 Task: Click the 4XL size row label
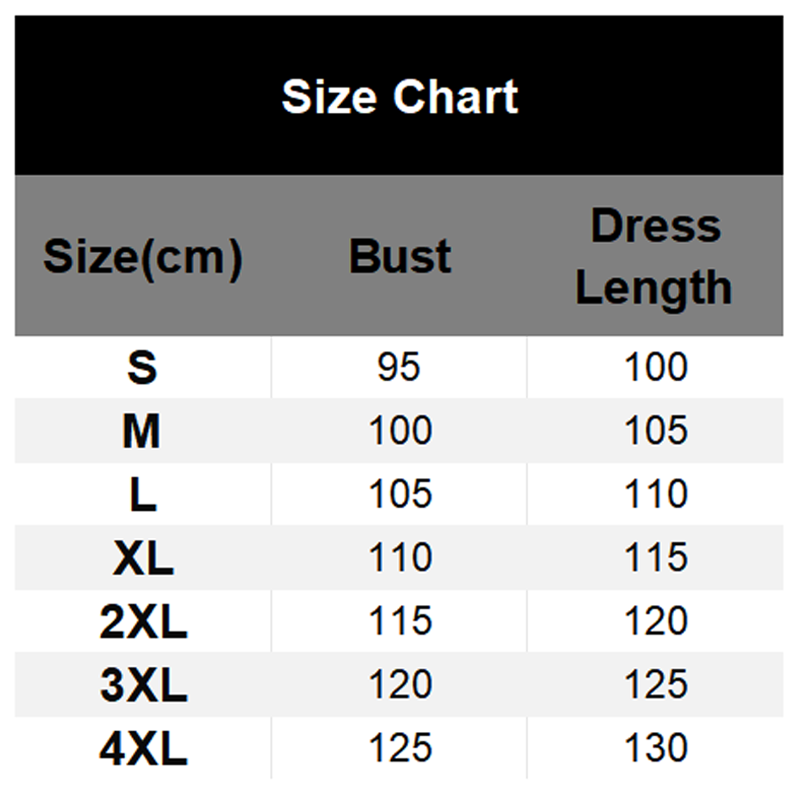(143, 748)
